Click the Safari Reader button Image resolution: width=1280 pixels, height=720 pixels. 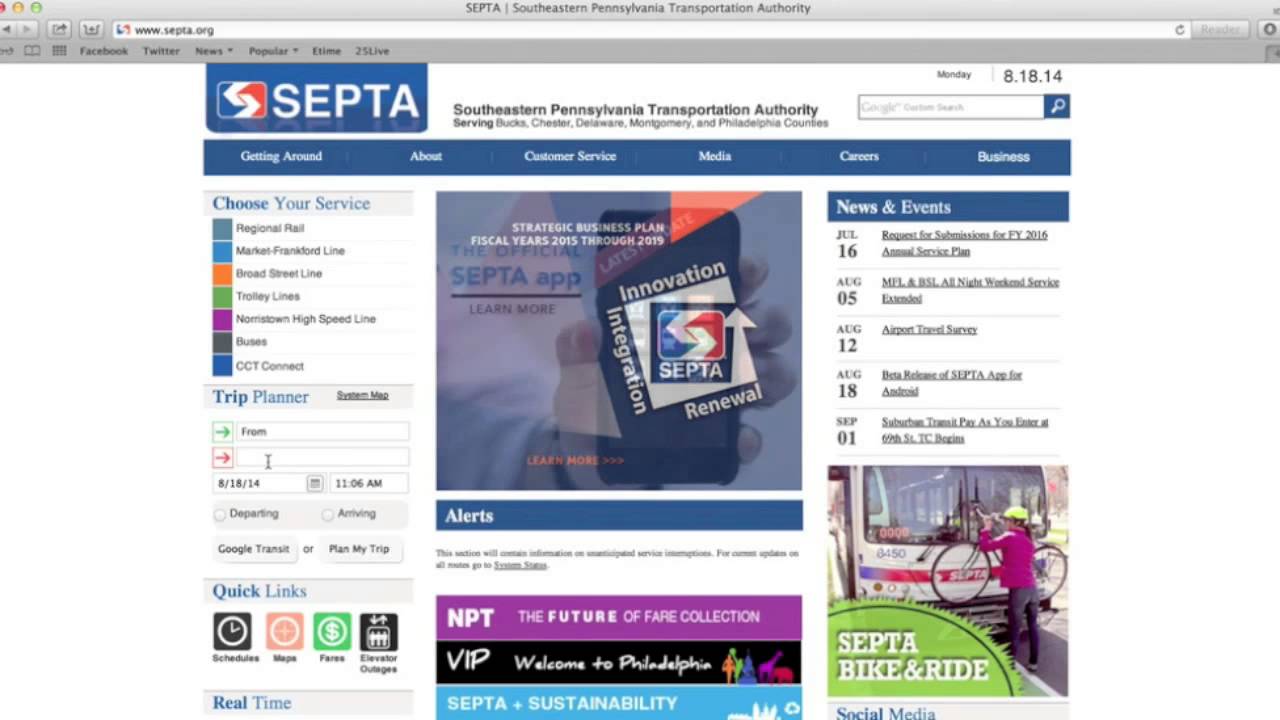pos(1220,30)
